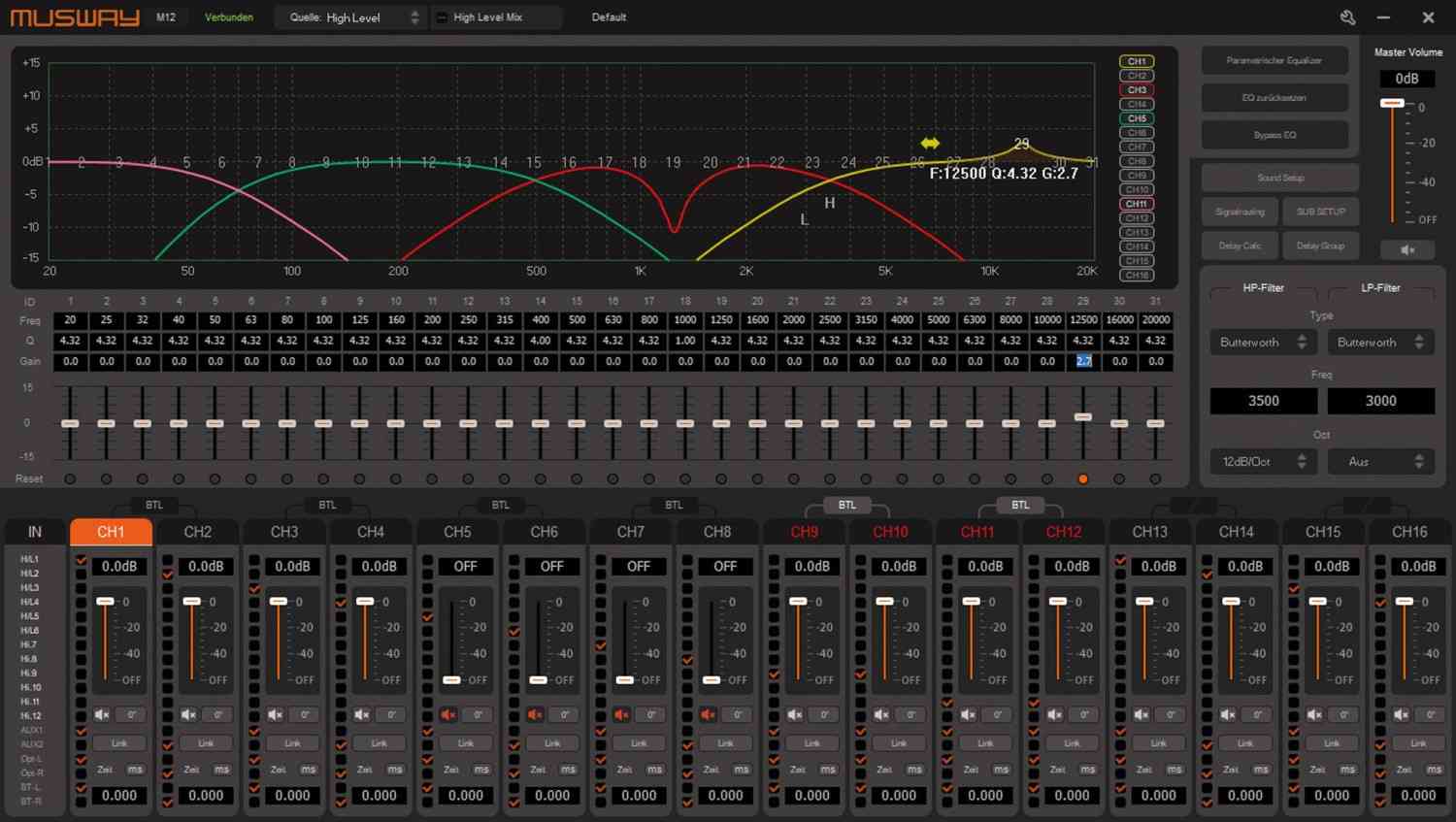The image size is (1456, 822).
Task: Uncheck HiL4 input routing for CH4
Action: click(x=341, y=603)
